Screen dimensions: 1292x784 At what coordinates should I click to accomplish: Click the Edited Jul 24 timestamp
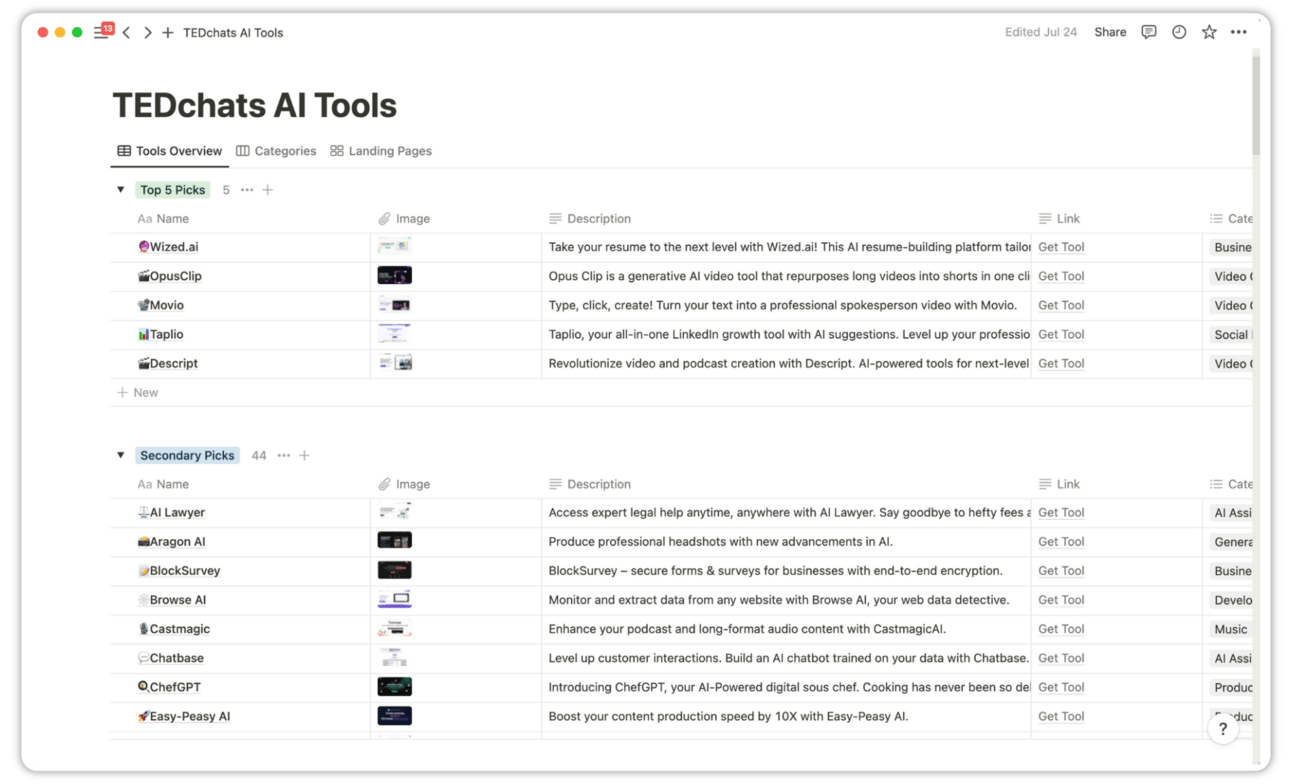(1041, 32)
